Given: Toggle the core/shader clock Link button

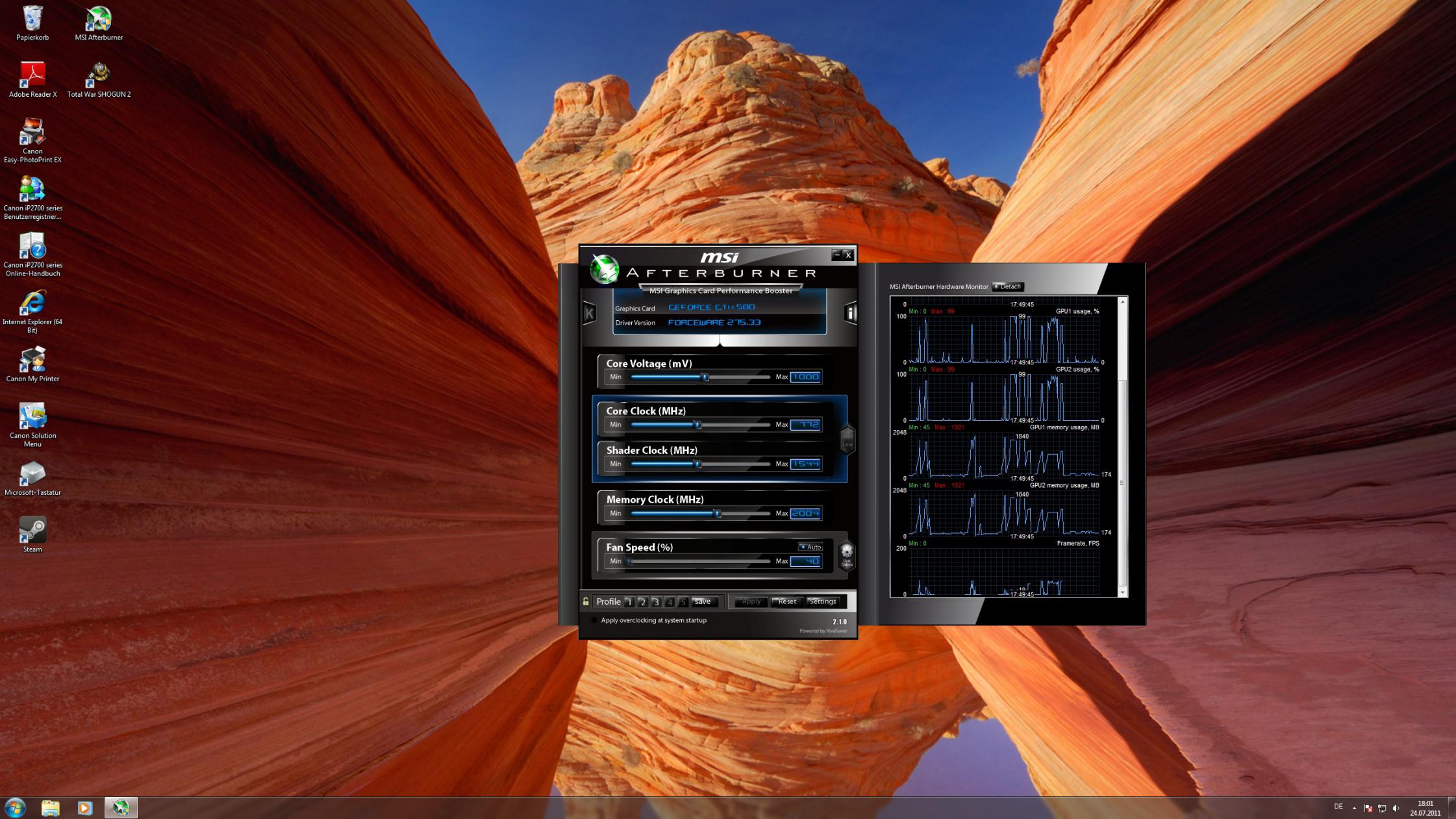Looking at the screenshot, I should click(x=847, y=440).
